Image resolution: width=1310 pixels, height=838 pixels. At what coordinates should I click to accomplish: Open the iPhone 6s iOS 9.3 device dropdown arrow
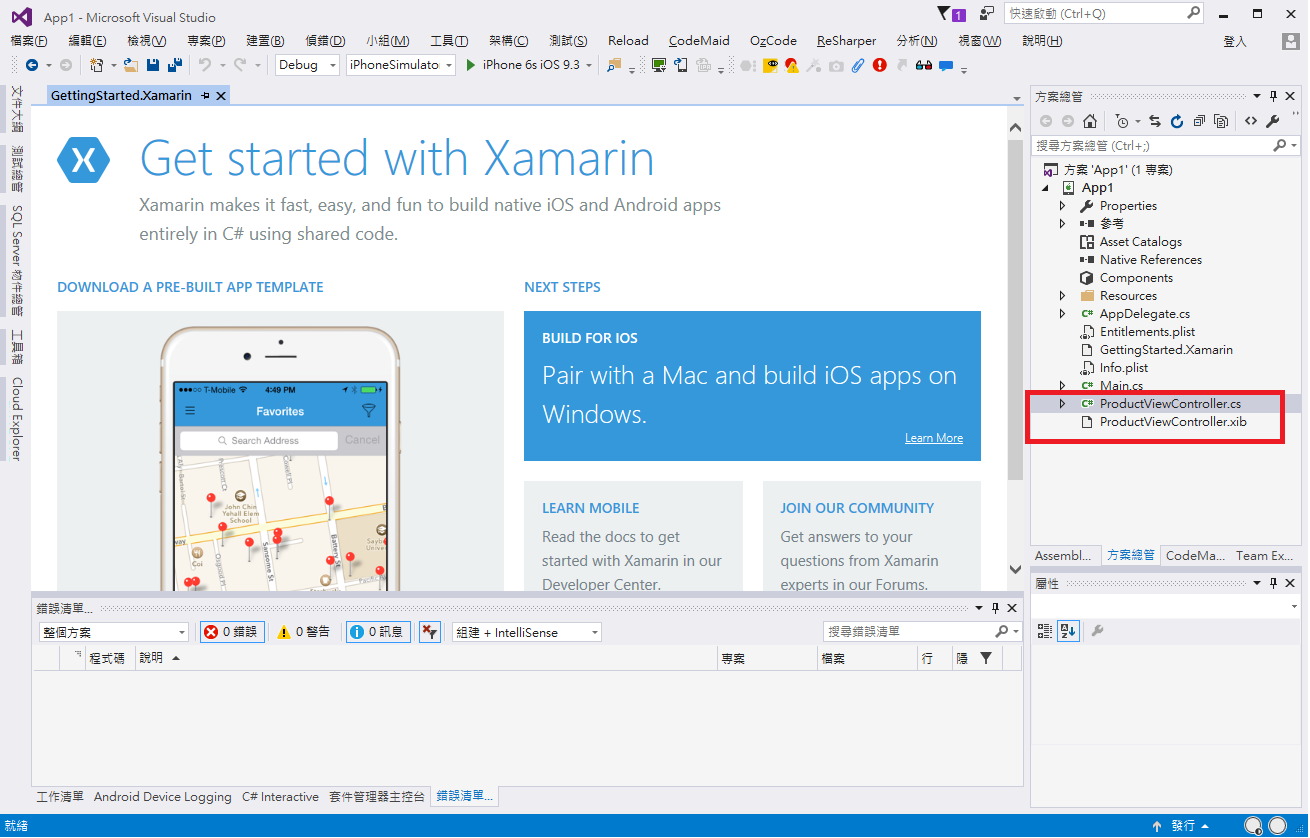click(x=589, y=65)
